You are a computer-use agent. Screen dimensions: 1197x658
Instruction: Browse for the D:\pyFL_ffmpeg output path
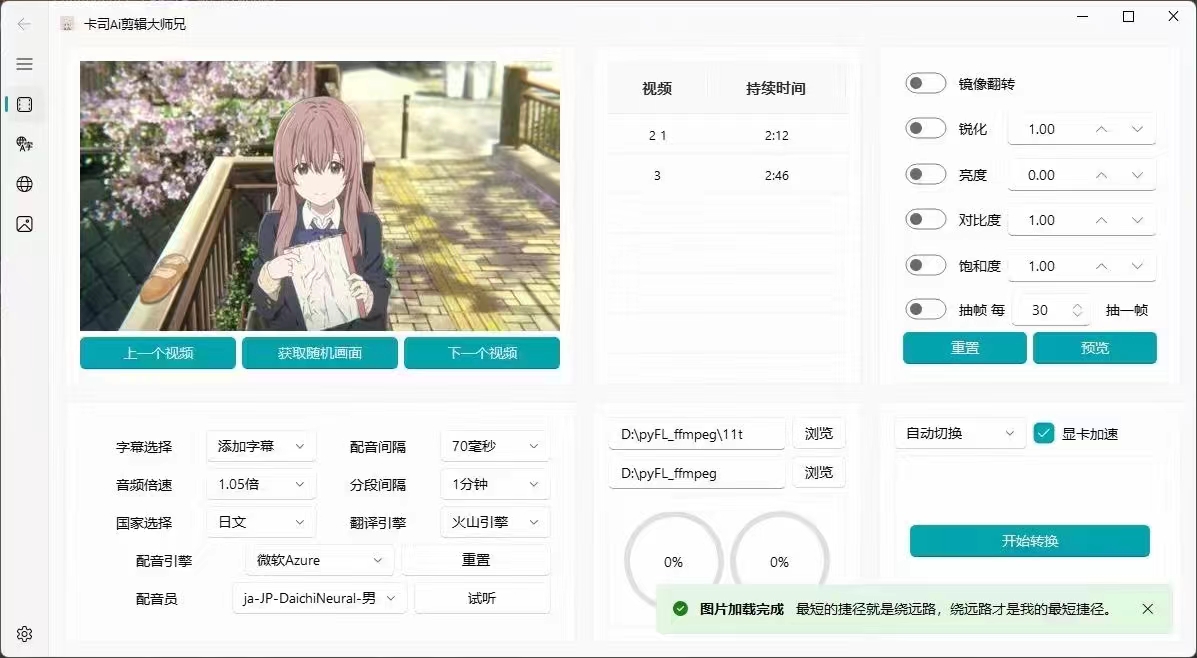pos(818,473)
